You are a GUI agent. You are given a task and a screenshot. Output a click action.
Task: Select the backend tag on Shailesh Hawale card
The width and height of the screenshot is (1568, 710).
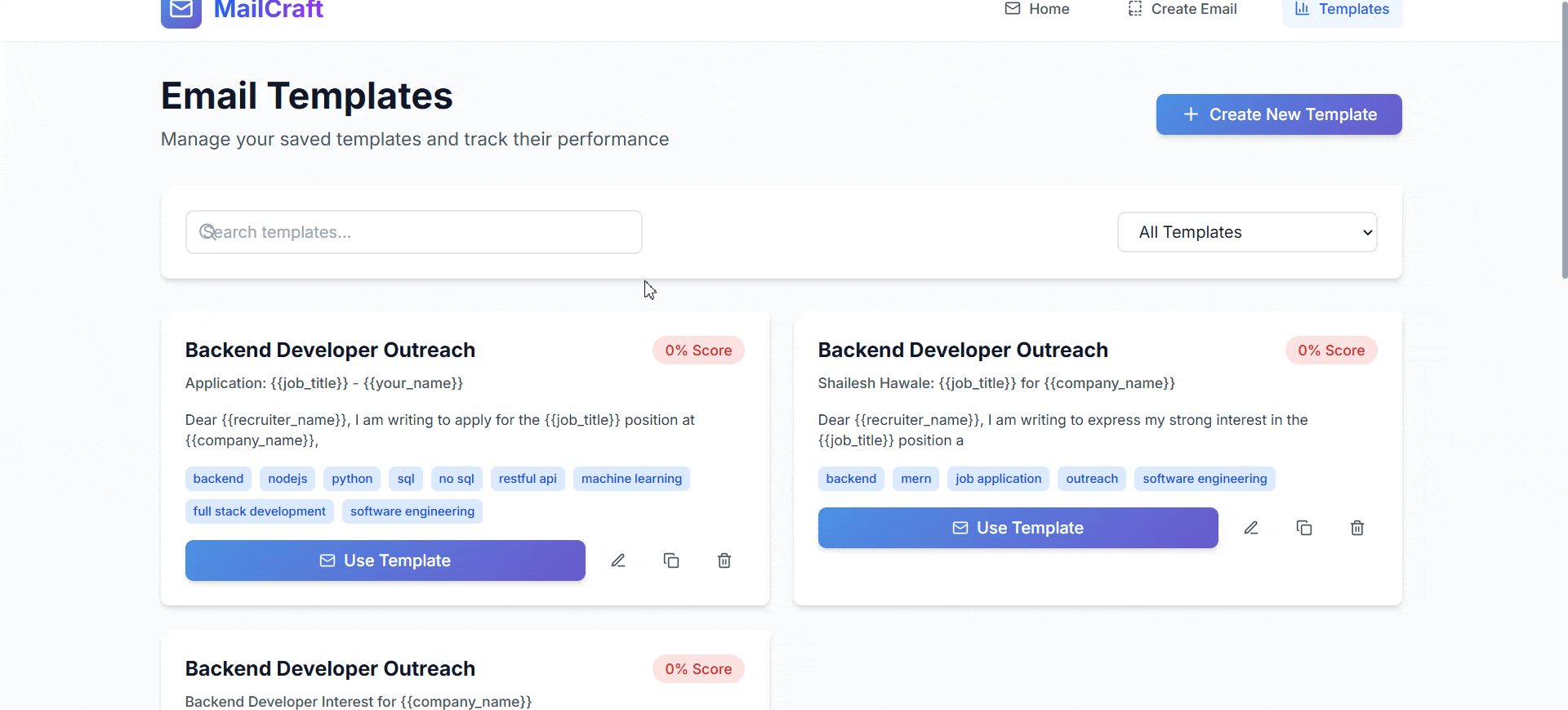click(851, 479)
